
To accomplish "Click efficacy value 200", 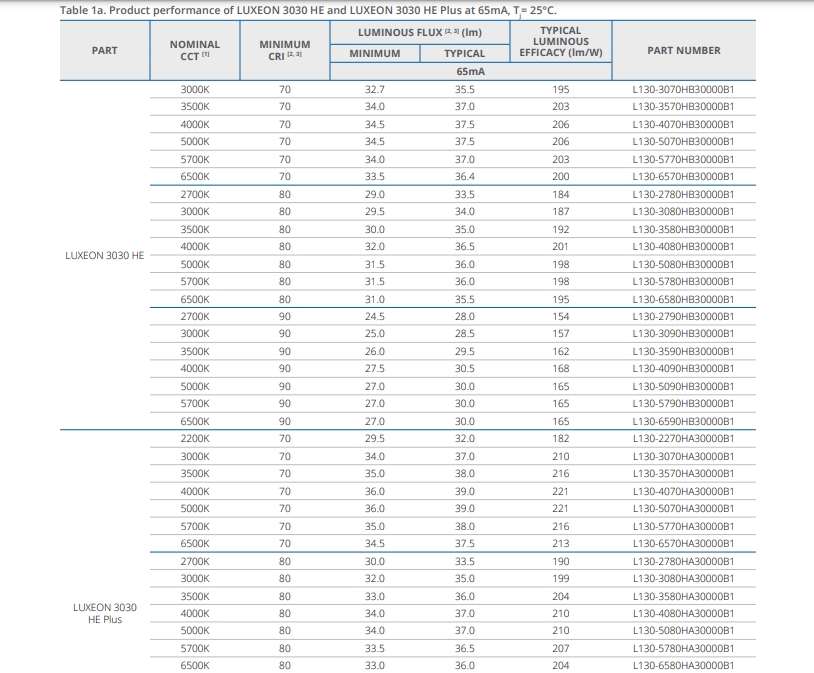I will click(x=561, y=177).
